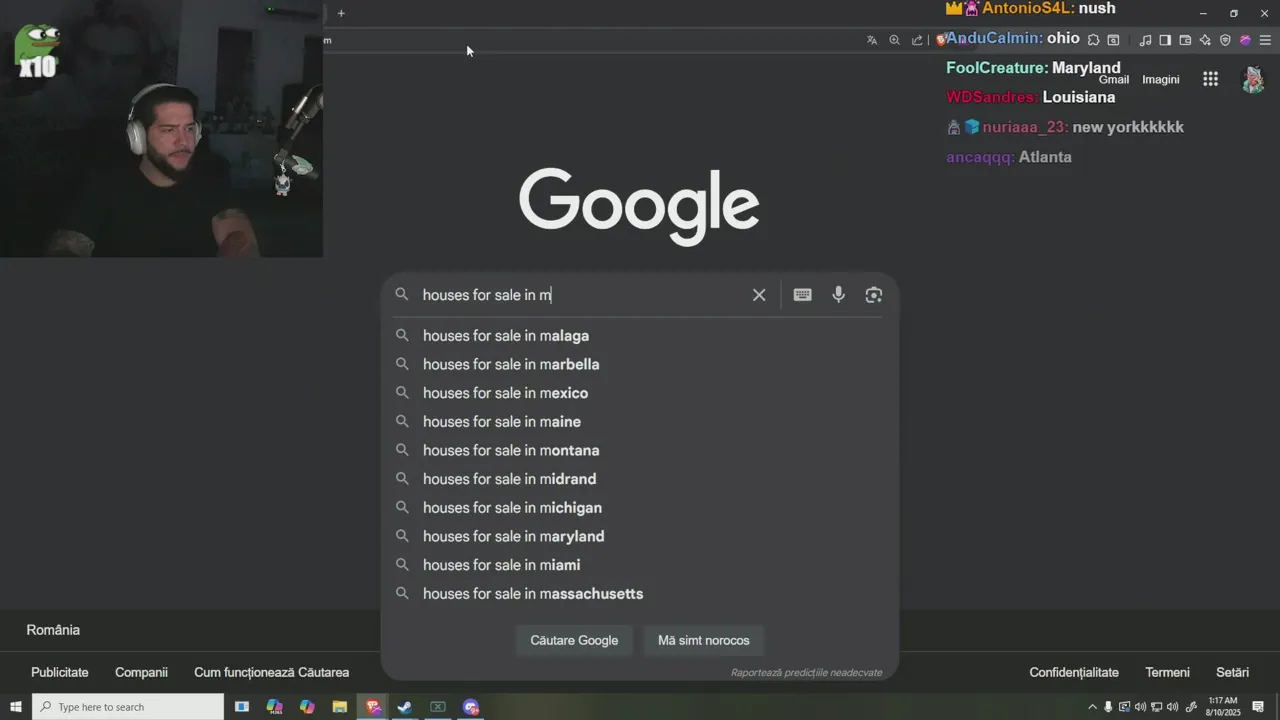Select suggestion "houses for sale in mexico"
The image size is (1280, 720).
(640, 393)
